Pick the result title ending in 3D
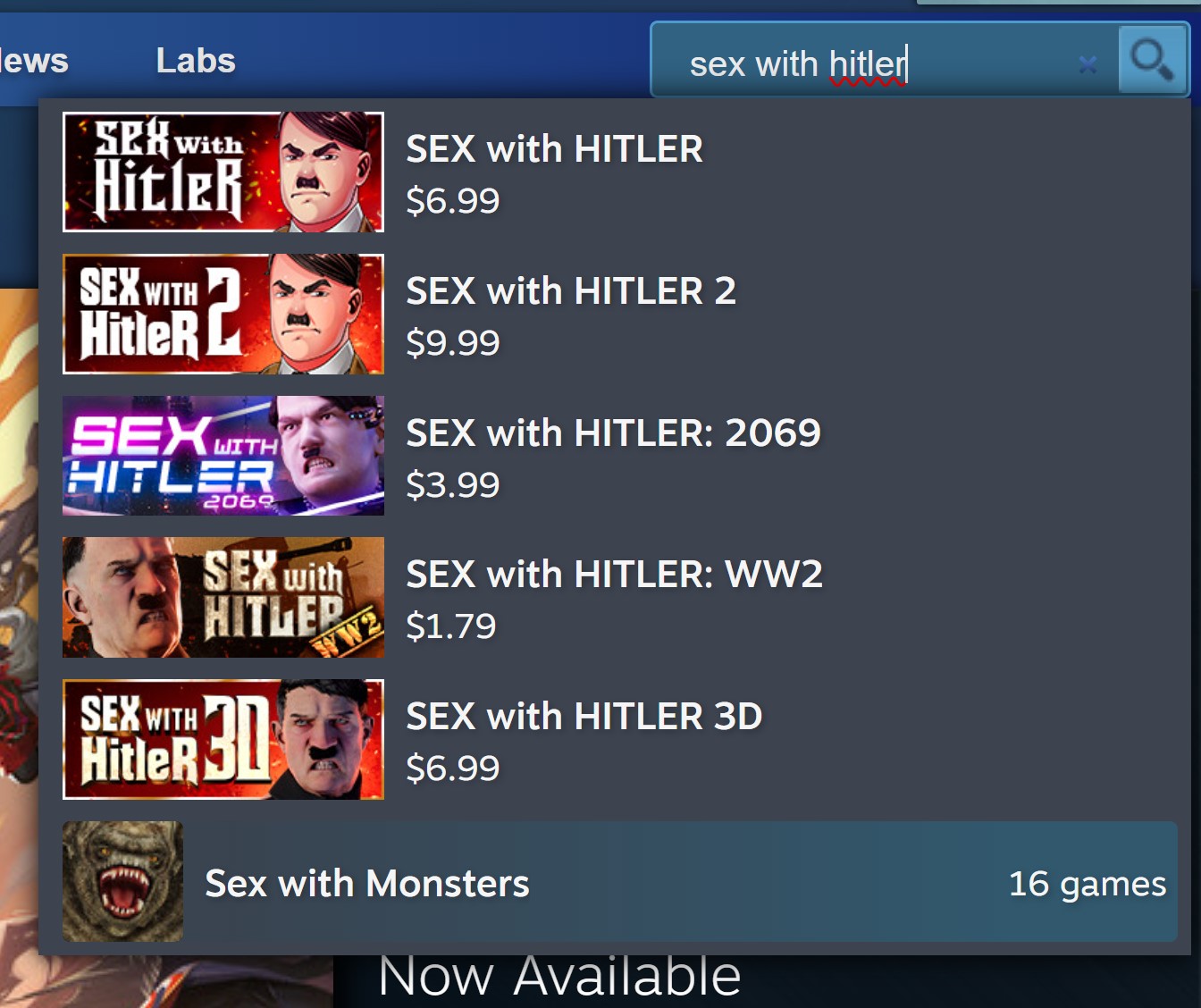Viewport: 1201px width, 1008px height. click(x=584, y=717)
